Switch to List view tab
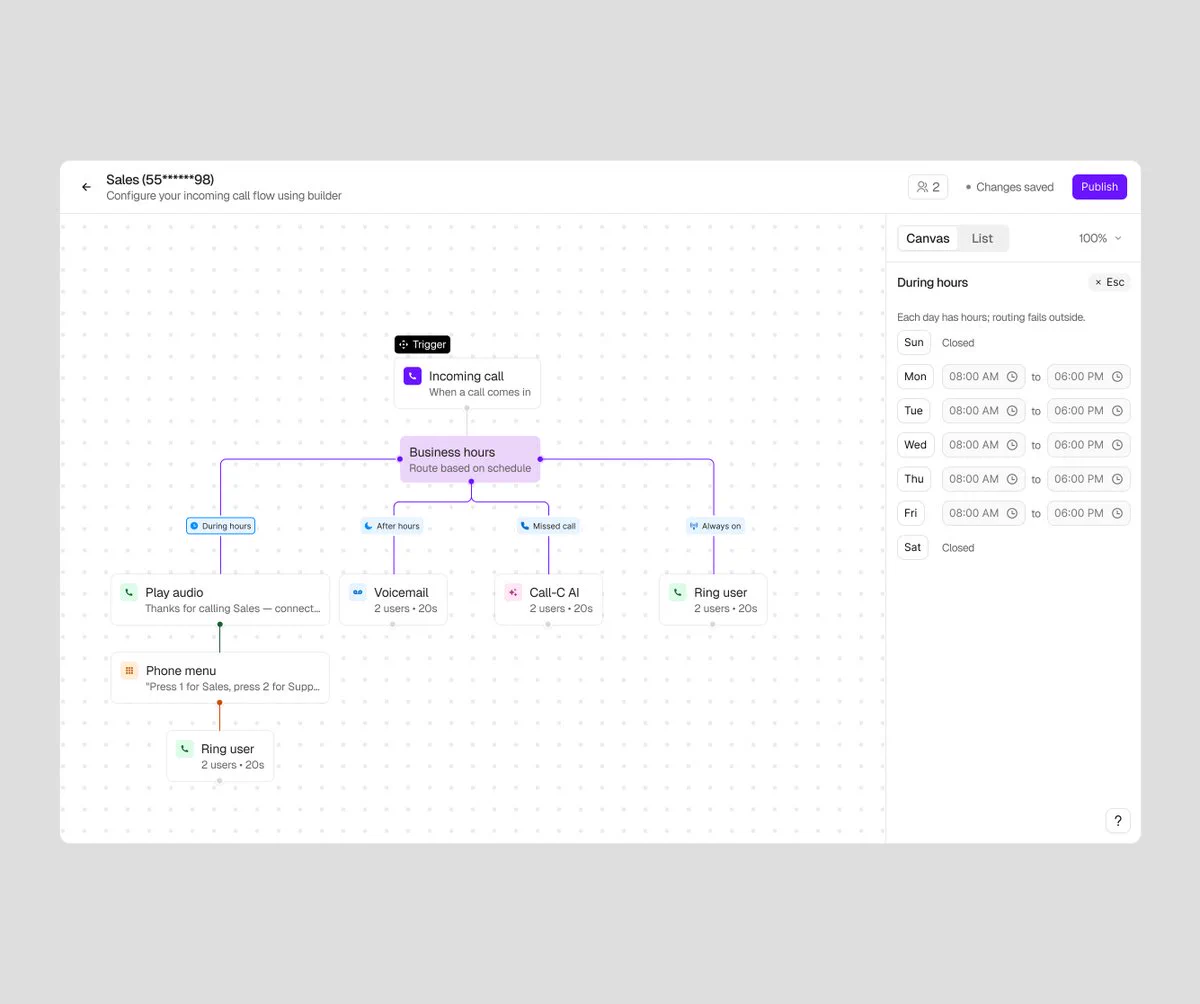 982,238
